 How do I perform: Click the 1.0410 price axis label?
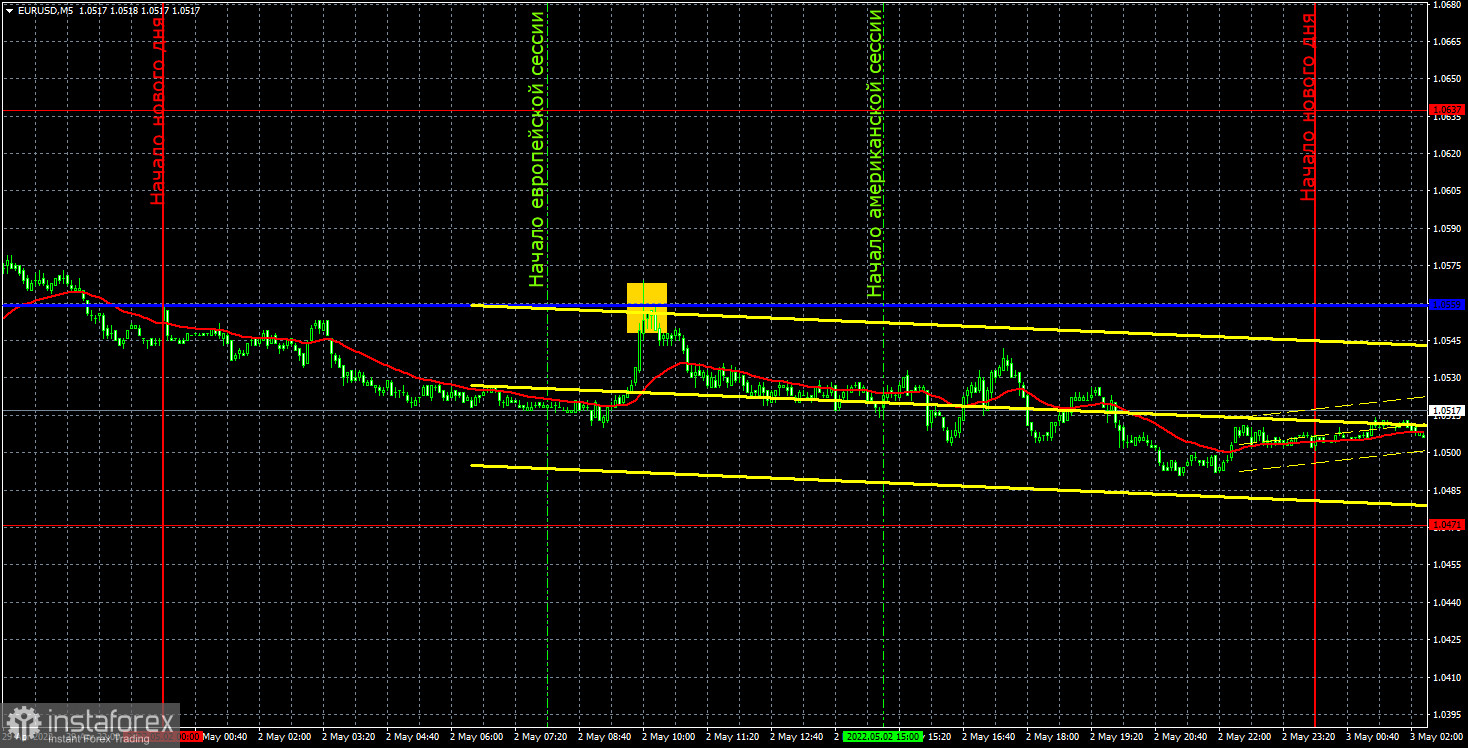pyautogui.click(x=1446, y=677)
